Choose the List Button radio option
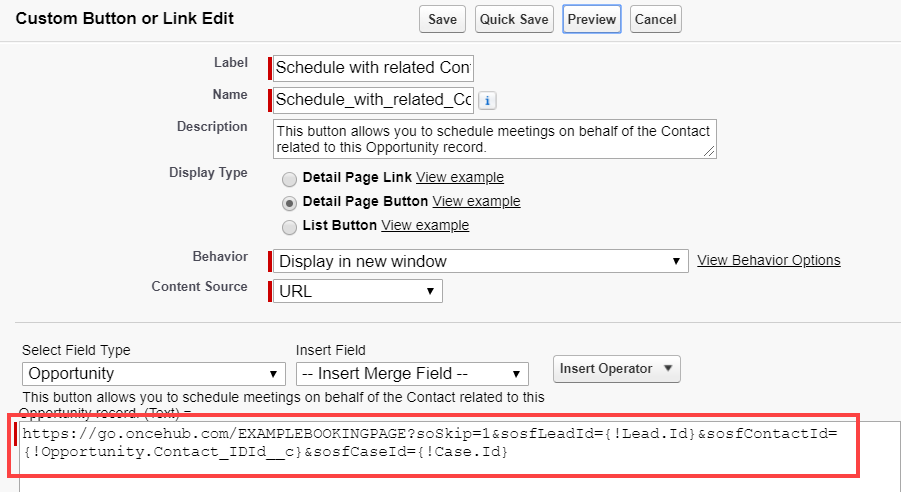 pyautogui.click(x=289, y=226)
